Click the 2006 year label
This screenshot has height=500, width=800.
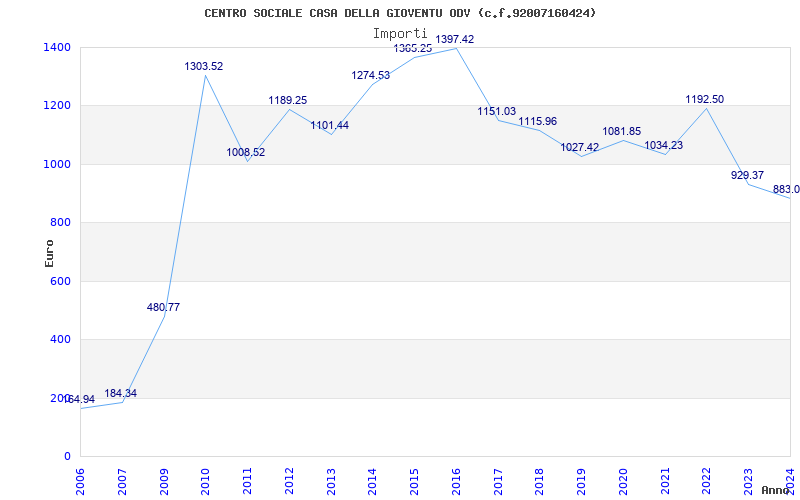[x=80, y=482]
